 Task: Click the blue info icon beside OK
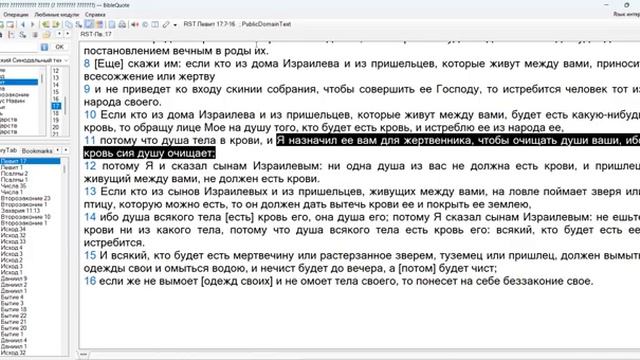coord(44,47)
